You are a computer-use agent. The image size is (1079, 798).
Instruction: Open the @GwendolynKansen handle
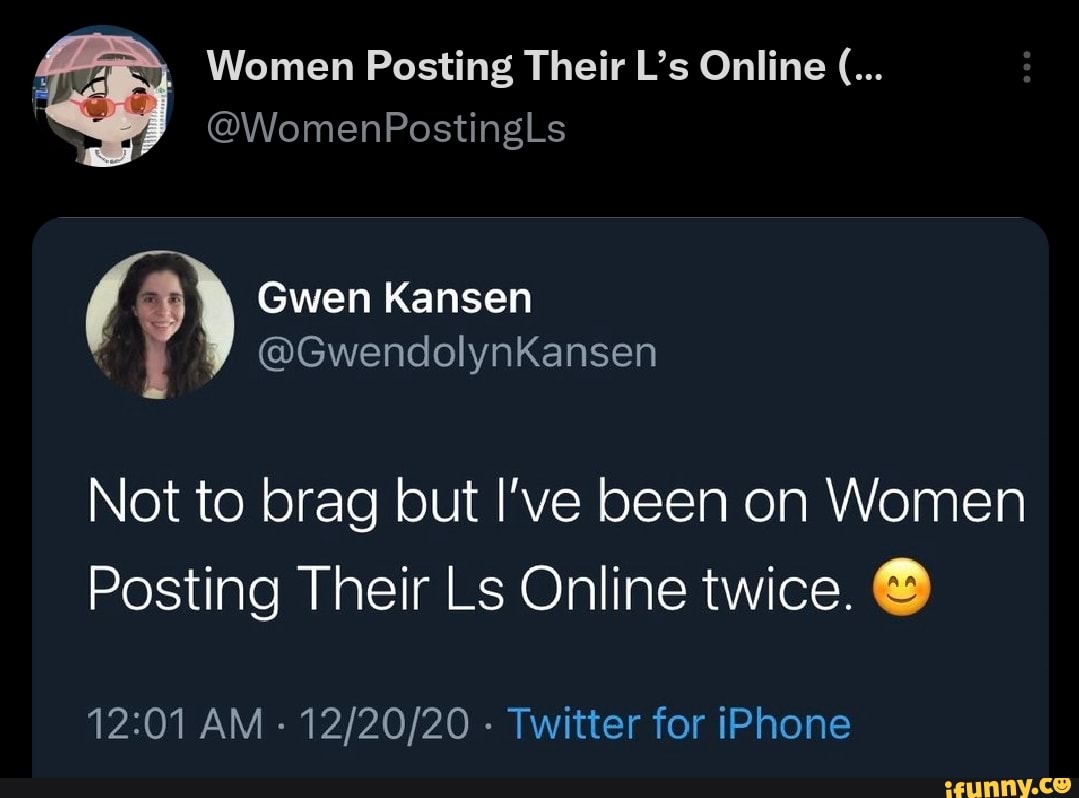(x=457, y=352)
